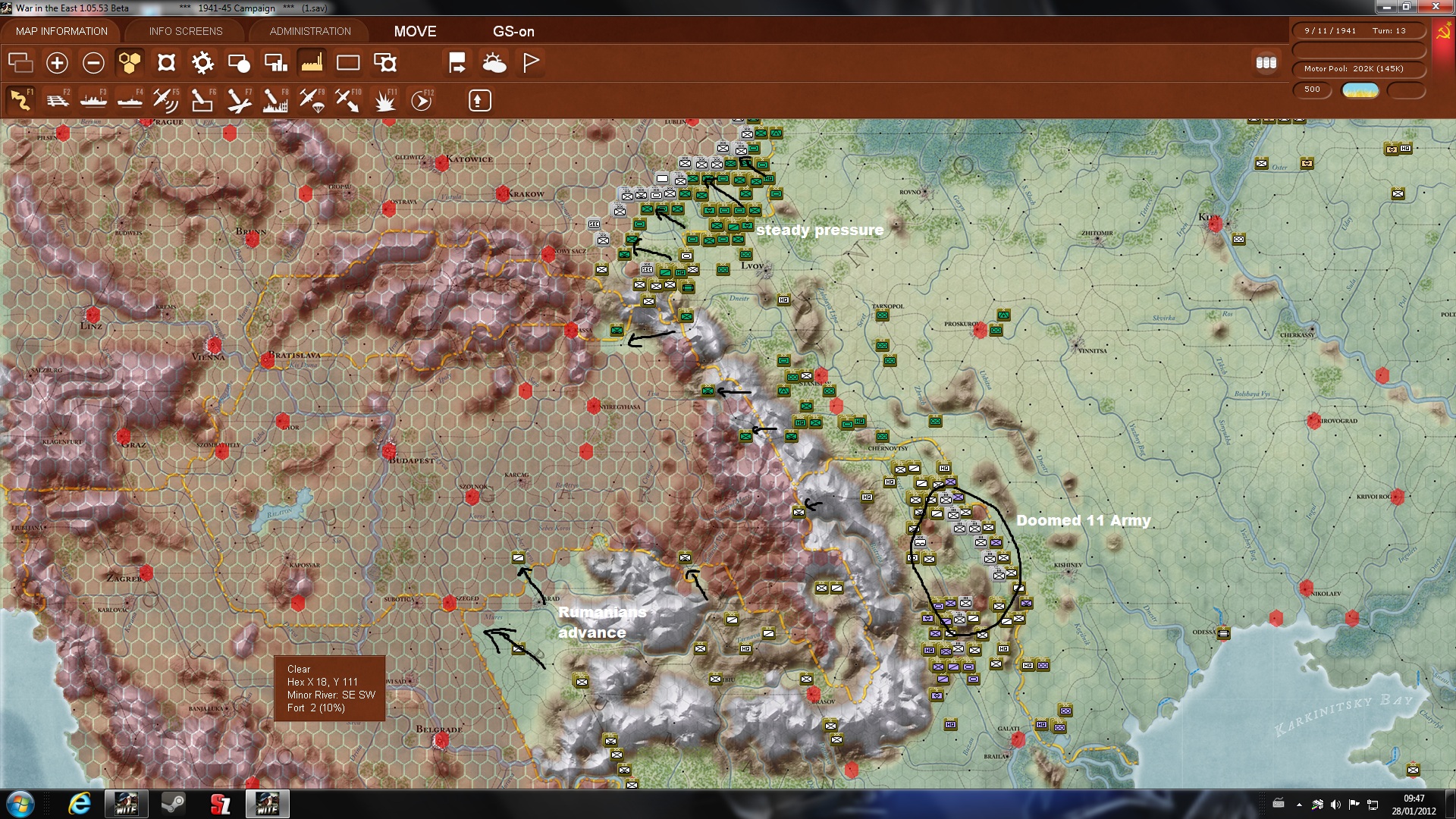The width and height of the screenshot is (1456, 819).
Task: Click the rectangle-with-cog map icon
Action: [x=384, y=62]
